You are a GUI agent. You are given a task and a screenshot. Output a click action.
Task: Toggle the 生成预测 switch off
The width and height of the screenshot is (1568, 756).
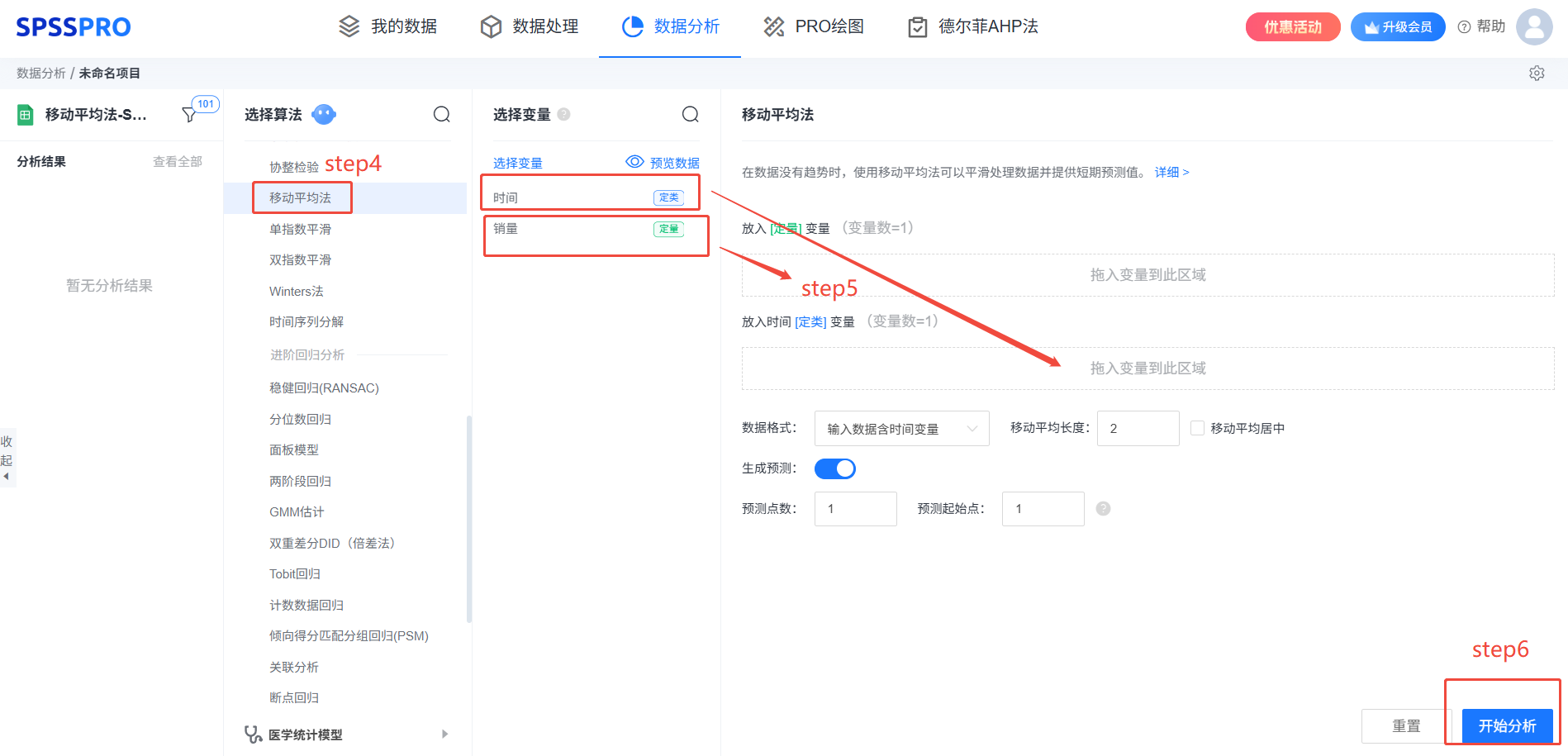835,468
